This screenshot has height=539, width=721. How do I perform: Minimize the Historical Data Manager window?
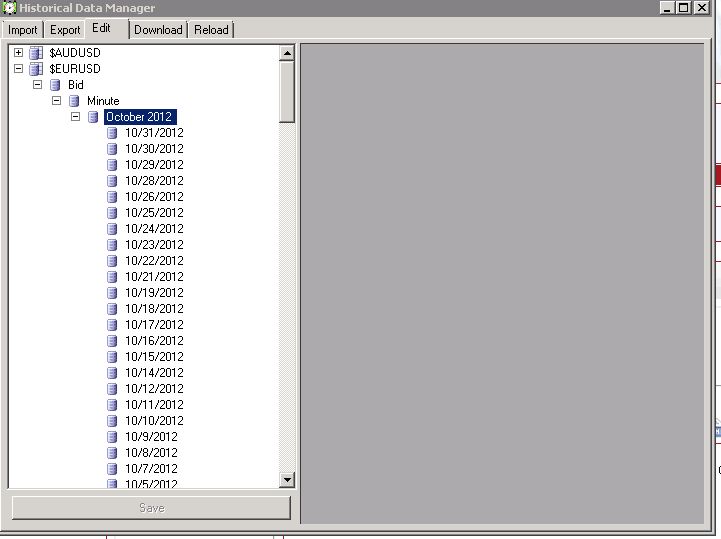coord(667,8)
